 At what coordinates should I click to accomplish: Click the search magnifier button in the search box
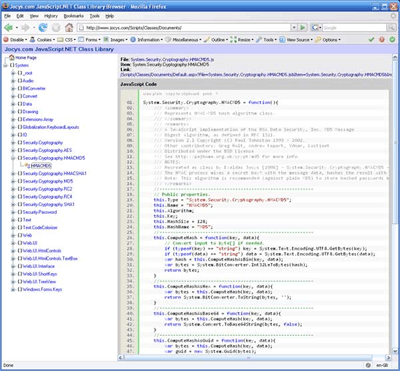click(390, 28)
